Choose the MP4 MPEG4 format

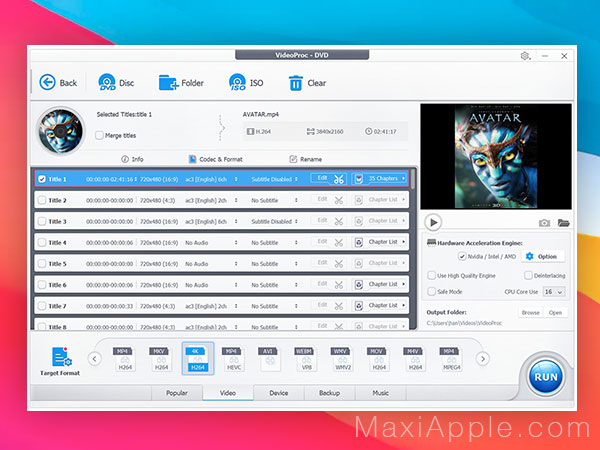tap(451, 359)
